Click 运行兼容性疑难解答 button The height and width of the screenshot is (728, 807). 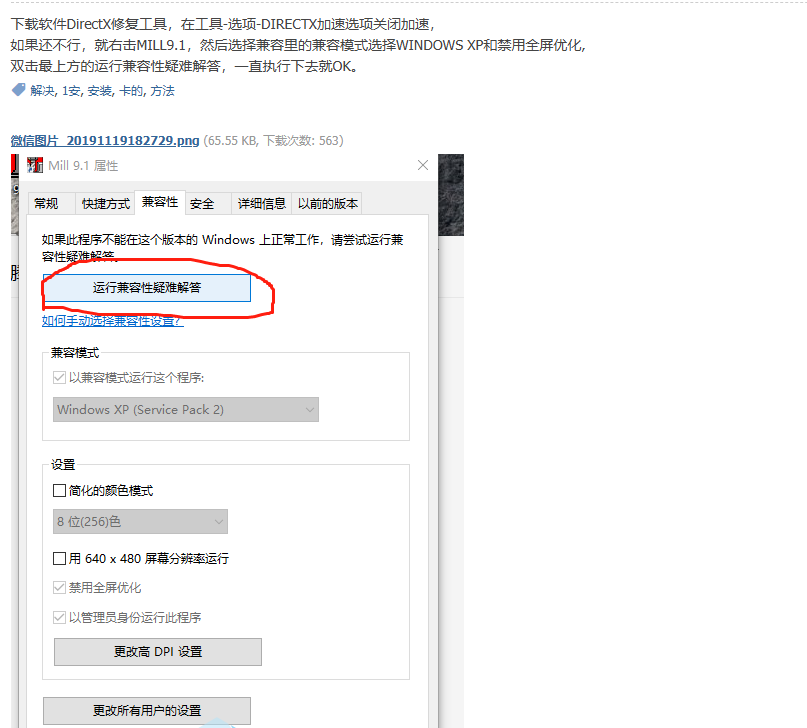coord(147,288)
